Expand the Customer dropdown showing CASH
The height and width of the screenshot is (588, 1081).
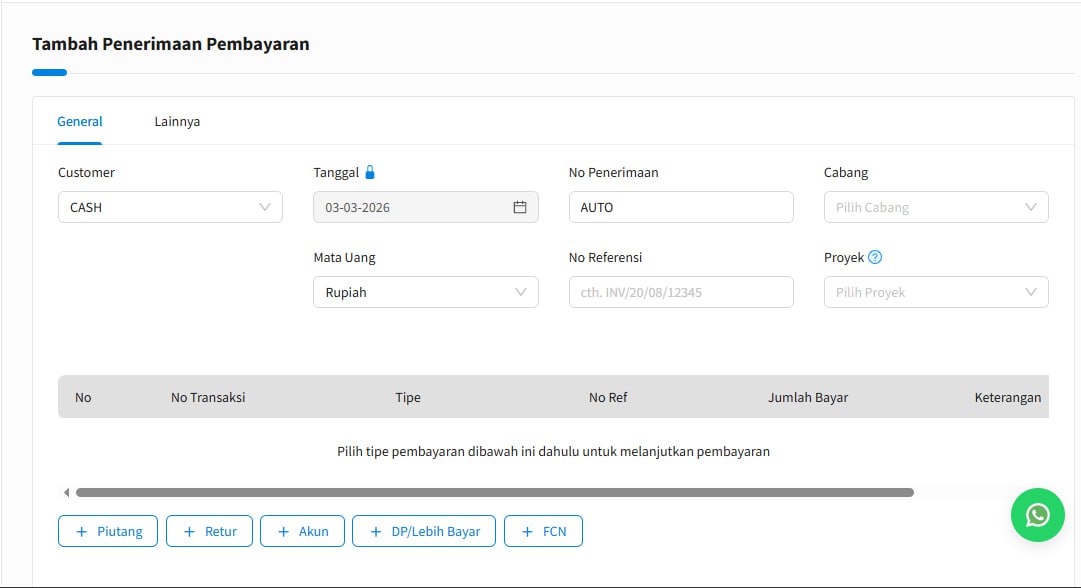point(170,207)
